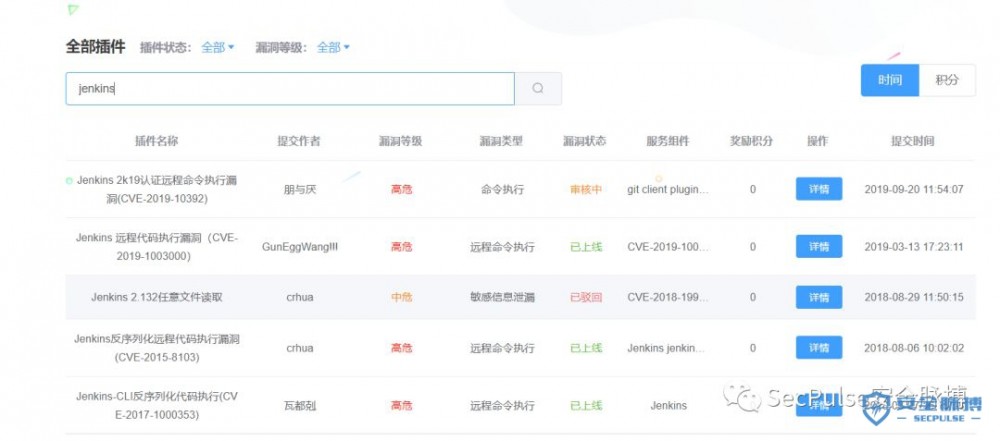Open 详情 for CVE-2015-8103 row
This screenshot has height=441, width=1000.
(x=819, y=348)
